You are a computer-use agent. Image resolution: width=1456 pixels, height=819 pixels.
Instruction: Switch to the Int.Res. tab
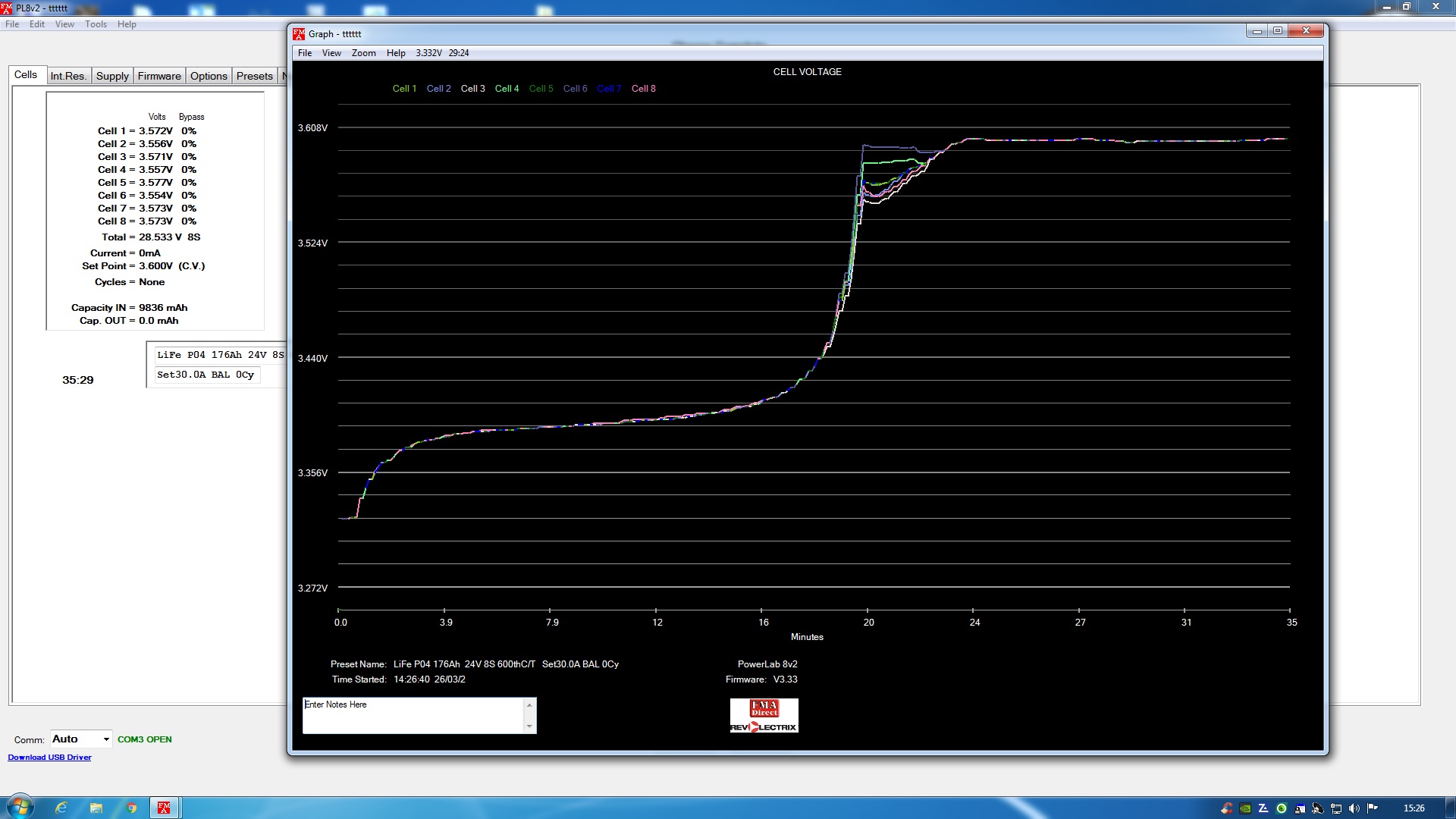pos(68,76)
